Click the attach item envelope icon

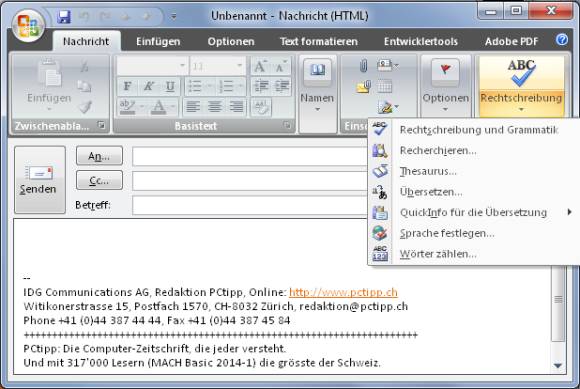pyautogui.click(x=364, y=87)
